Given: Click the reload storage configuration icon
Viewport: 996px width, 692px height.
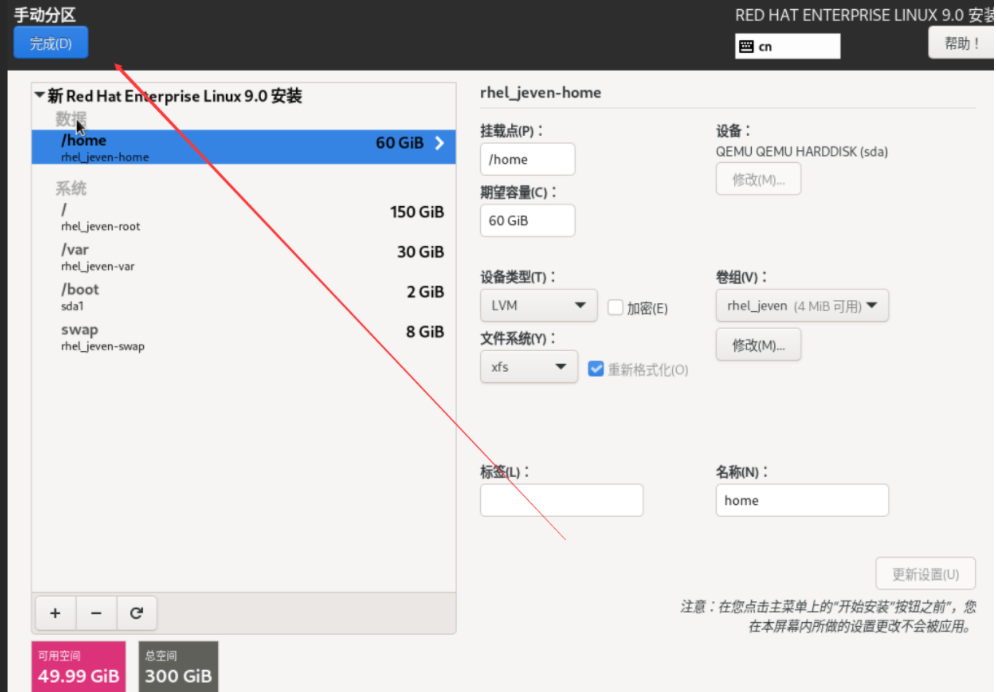Looking at the screenshot, I should pos(137,613).
